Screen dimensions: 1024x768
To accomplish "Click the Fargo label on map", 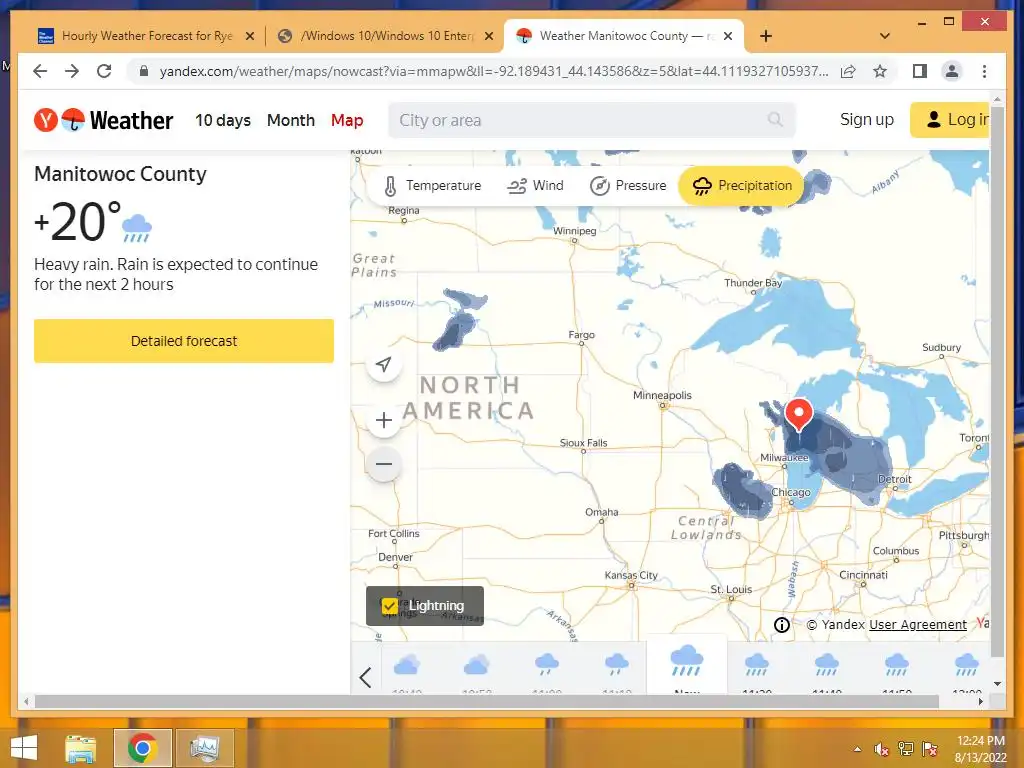I will pos(581,334).
